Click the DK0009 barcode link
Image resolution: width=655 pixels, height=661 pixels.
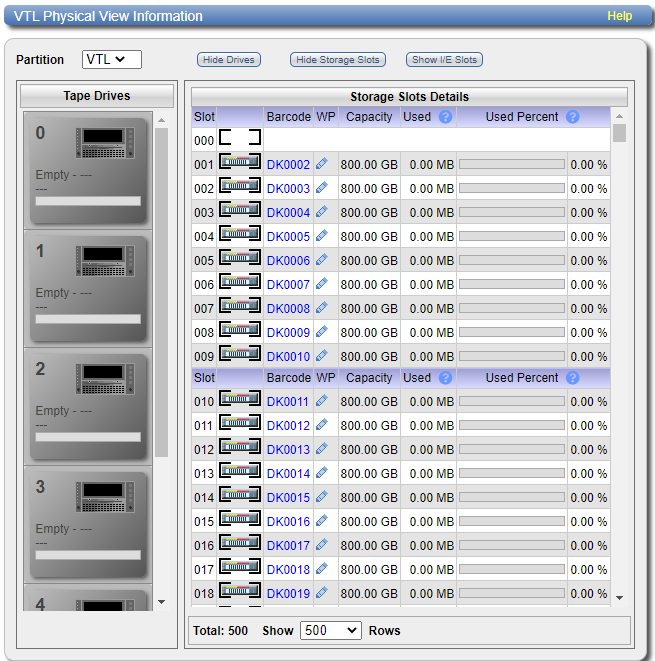(x=288, y=333)
